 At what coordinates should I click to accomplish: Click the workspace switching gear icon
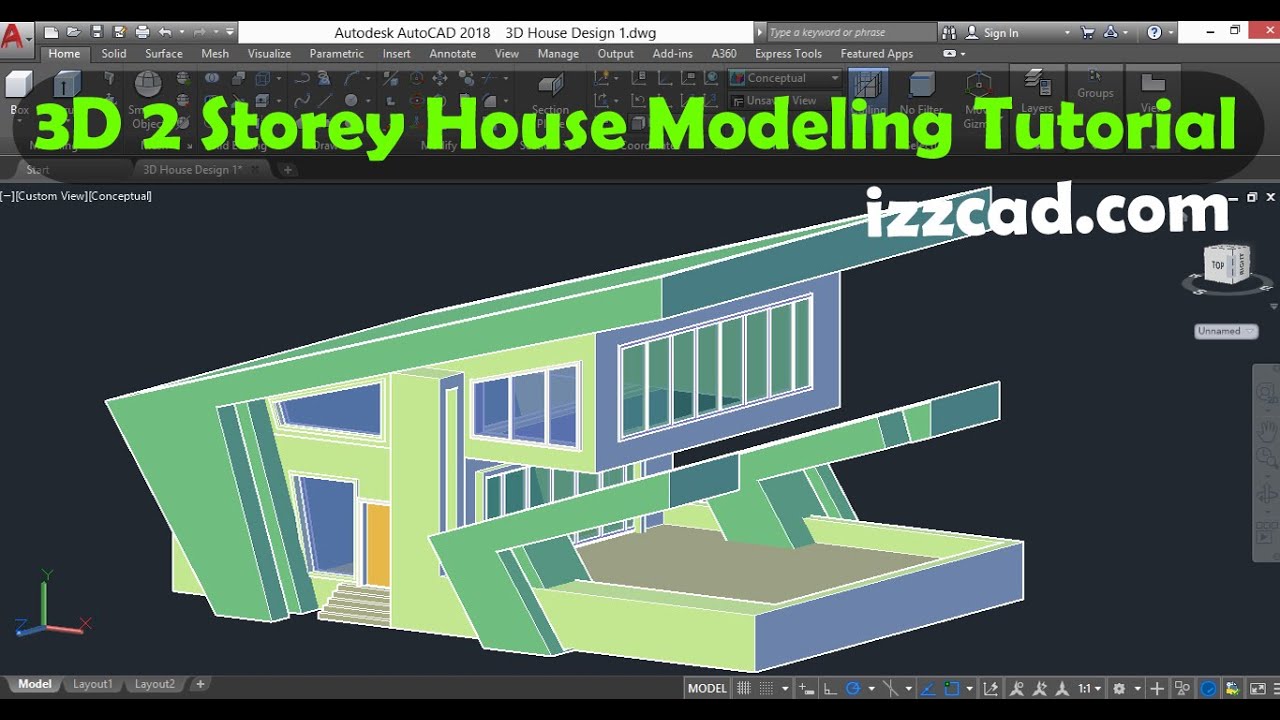(x=1119, y=688)
